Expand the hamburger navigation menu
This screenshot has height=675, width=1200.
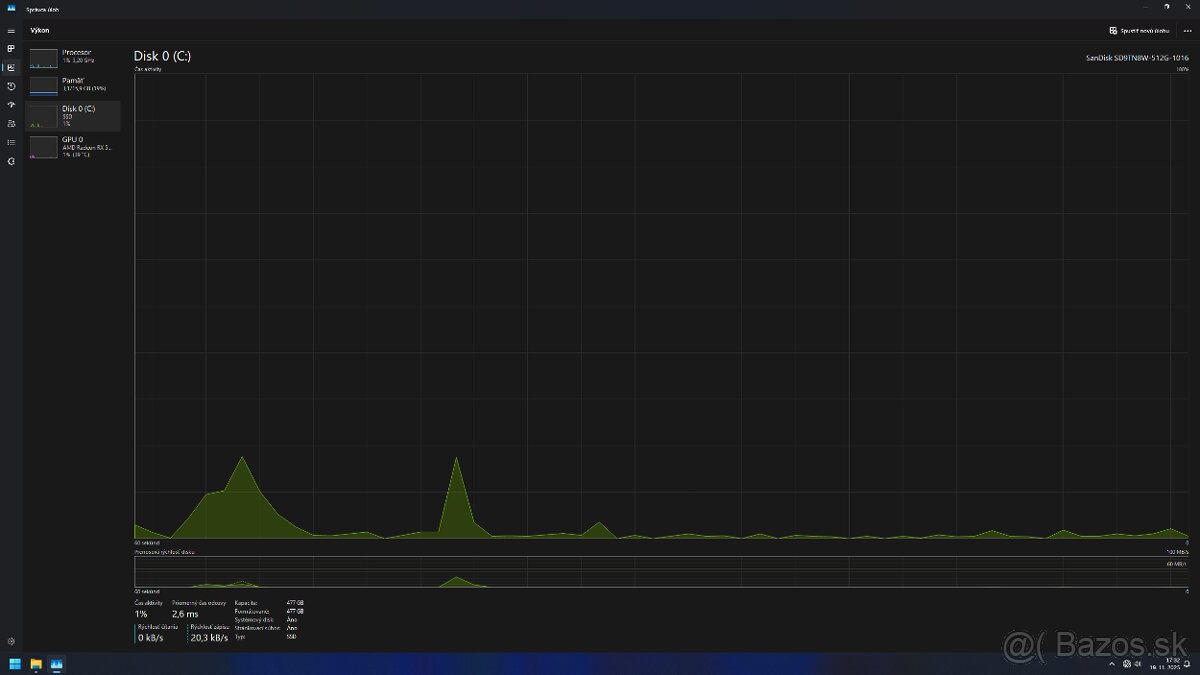(x=11, y=31)
